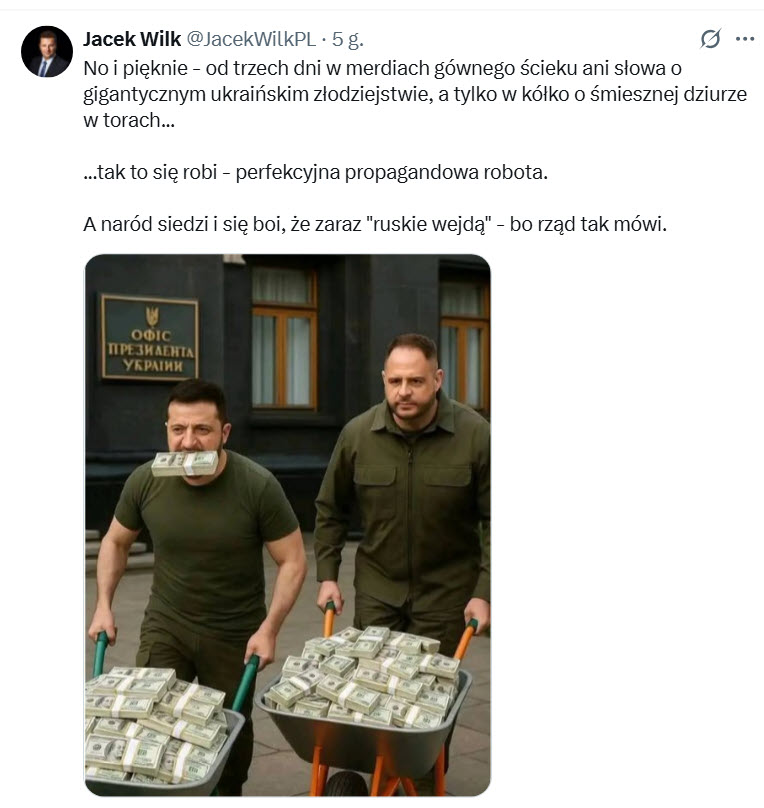The image size is (764, 808).
Task: Open the Grok explain-post icon
Action: (710, 39)
